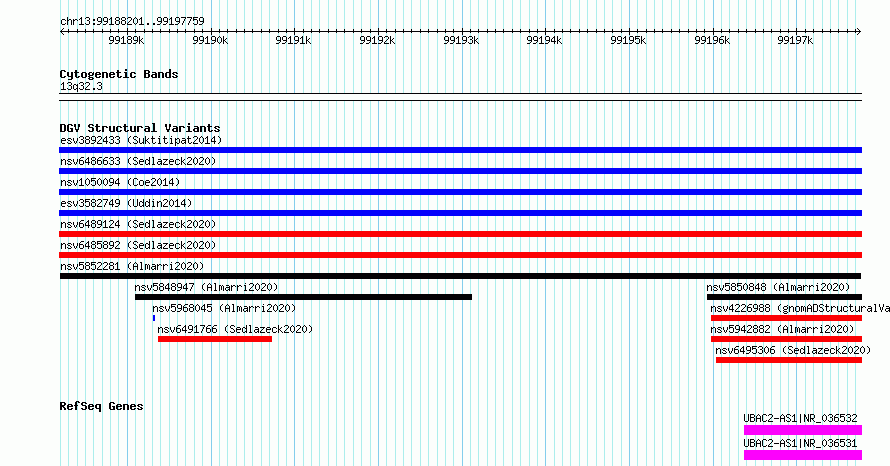Select the magenta bar under UBAC2-AS1|NR_036532
This screenshot has width=890, height=466.
[803, 430]
